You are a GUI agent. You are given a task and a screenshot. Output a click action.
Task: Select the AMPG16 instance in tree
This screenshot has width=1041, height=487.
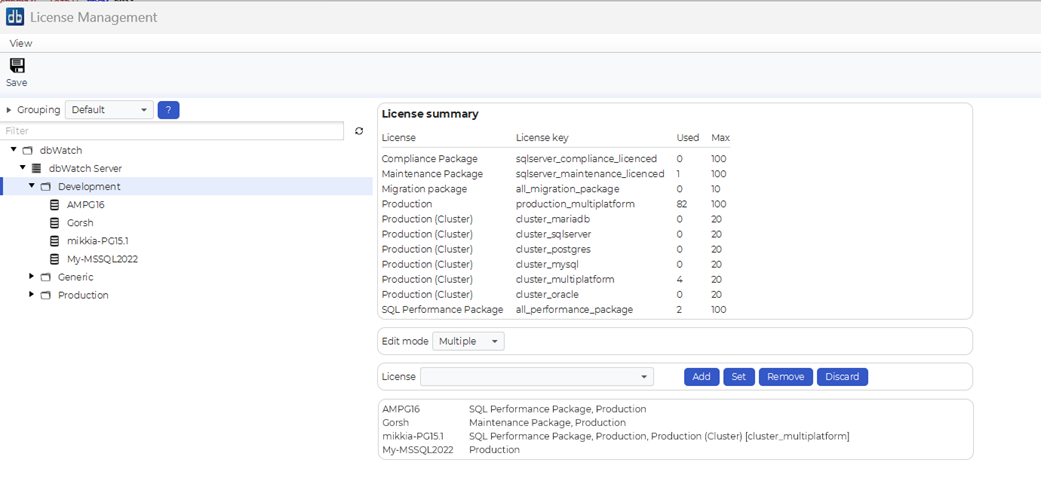[x=86, y=205]
